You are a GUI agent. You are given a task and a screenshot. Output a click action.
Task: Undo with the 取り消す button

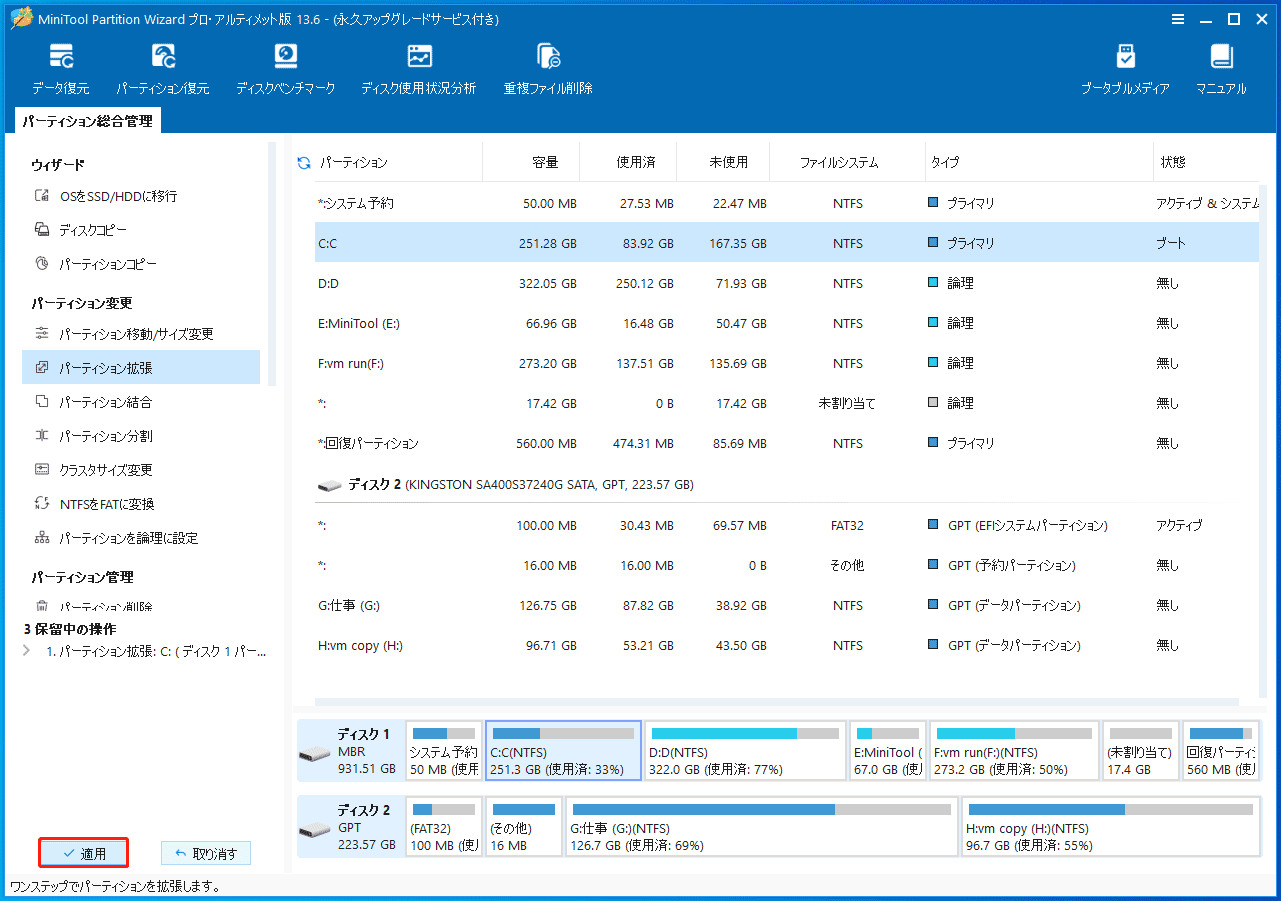click(x=206, y=853)
